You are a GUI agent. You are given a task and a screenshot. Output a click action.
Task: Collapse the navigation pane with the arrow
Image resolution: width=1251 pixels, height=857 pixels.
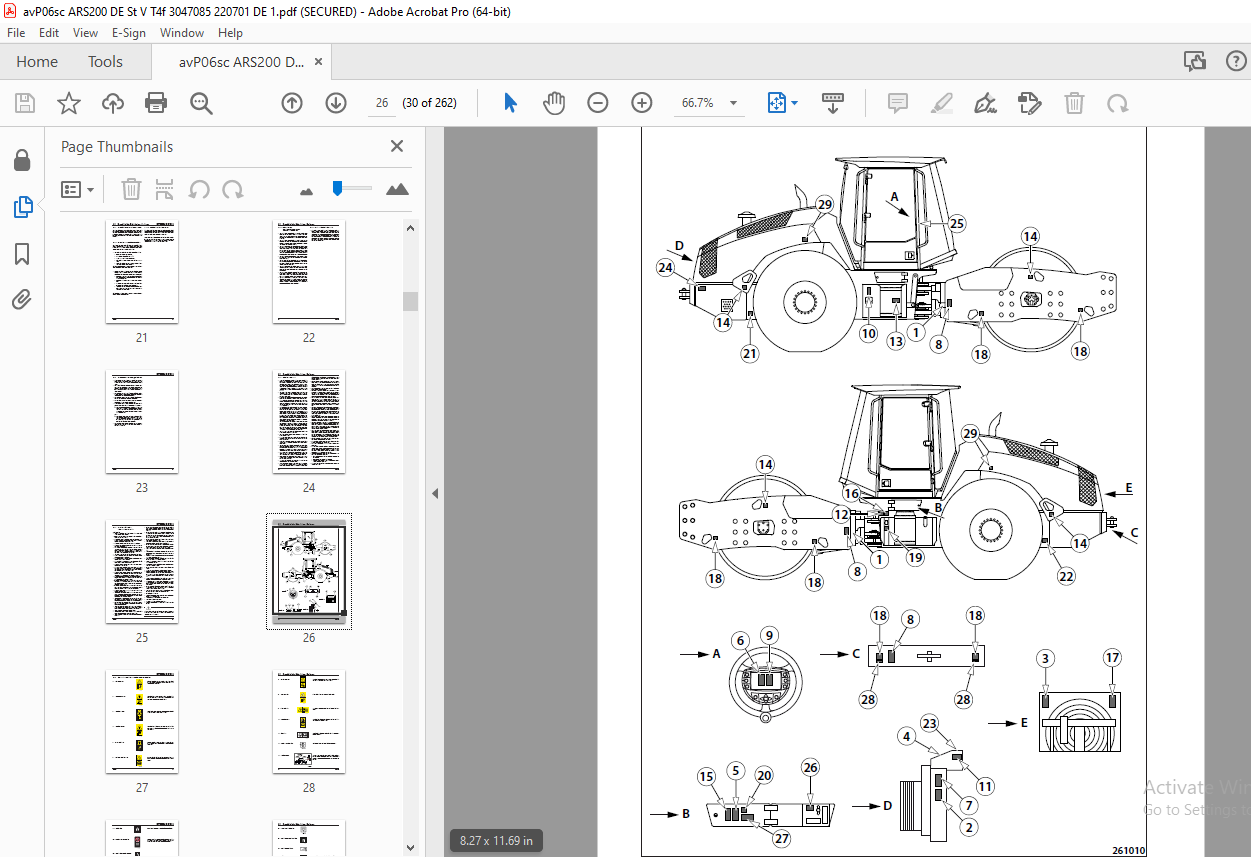point(435,493)
